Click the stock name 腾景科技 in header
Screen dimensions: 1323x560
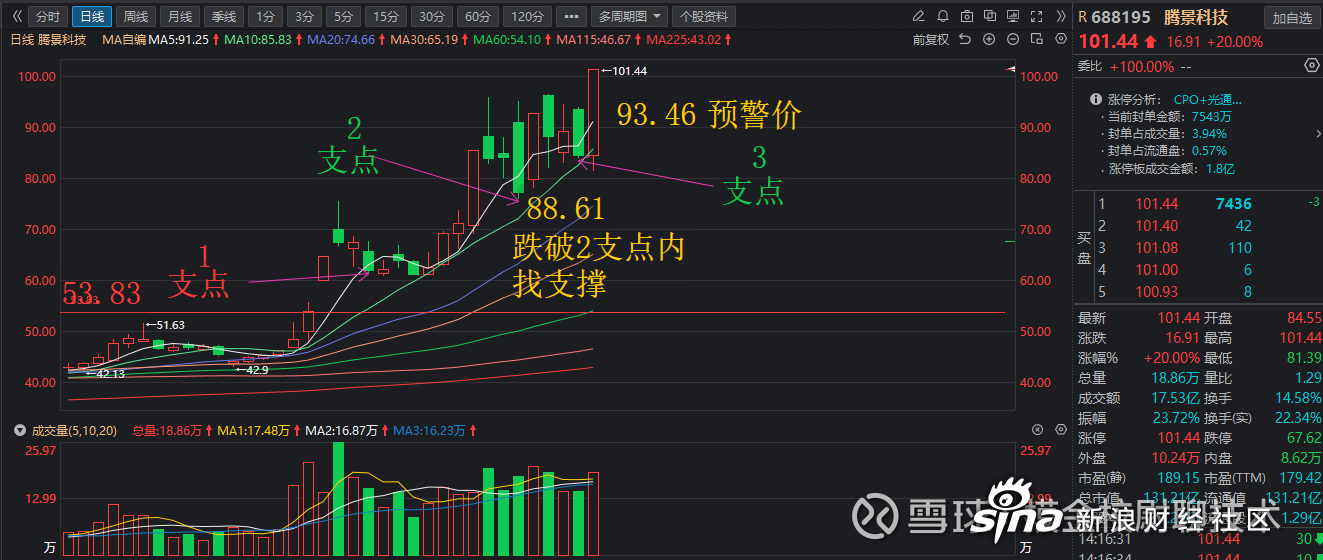point(1194,17)
